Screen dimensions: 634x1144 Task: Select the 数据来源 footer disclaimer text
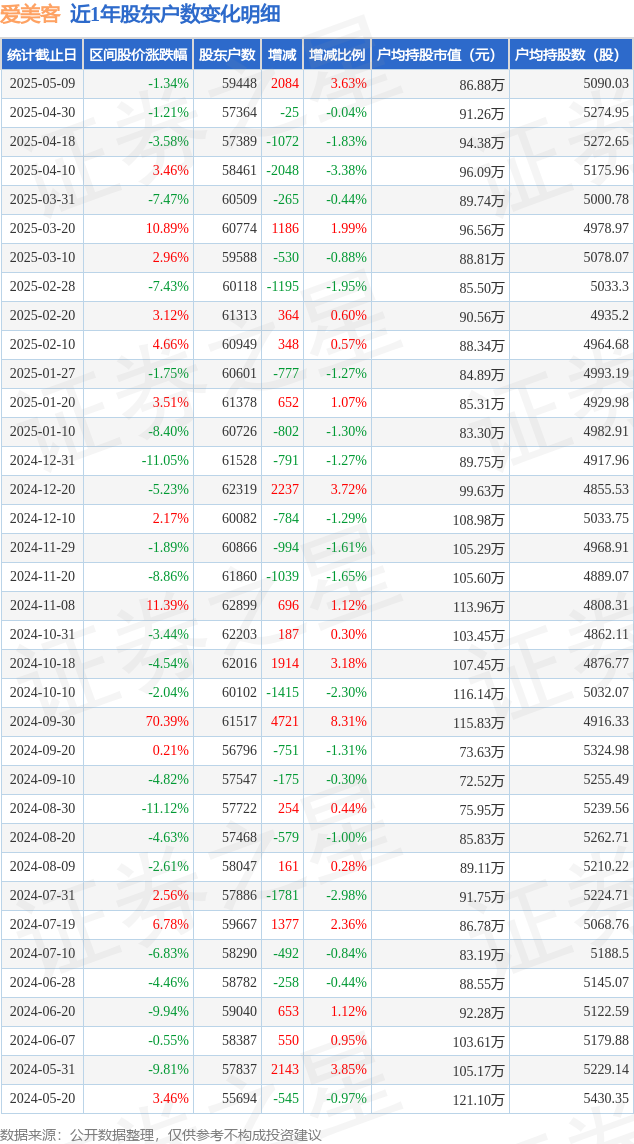pyautogui.click(x=161, y=1134)
